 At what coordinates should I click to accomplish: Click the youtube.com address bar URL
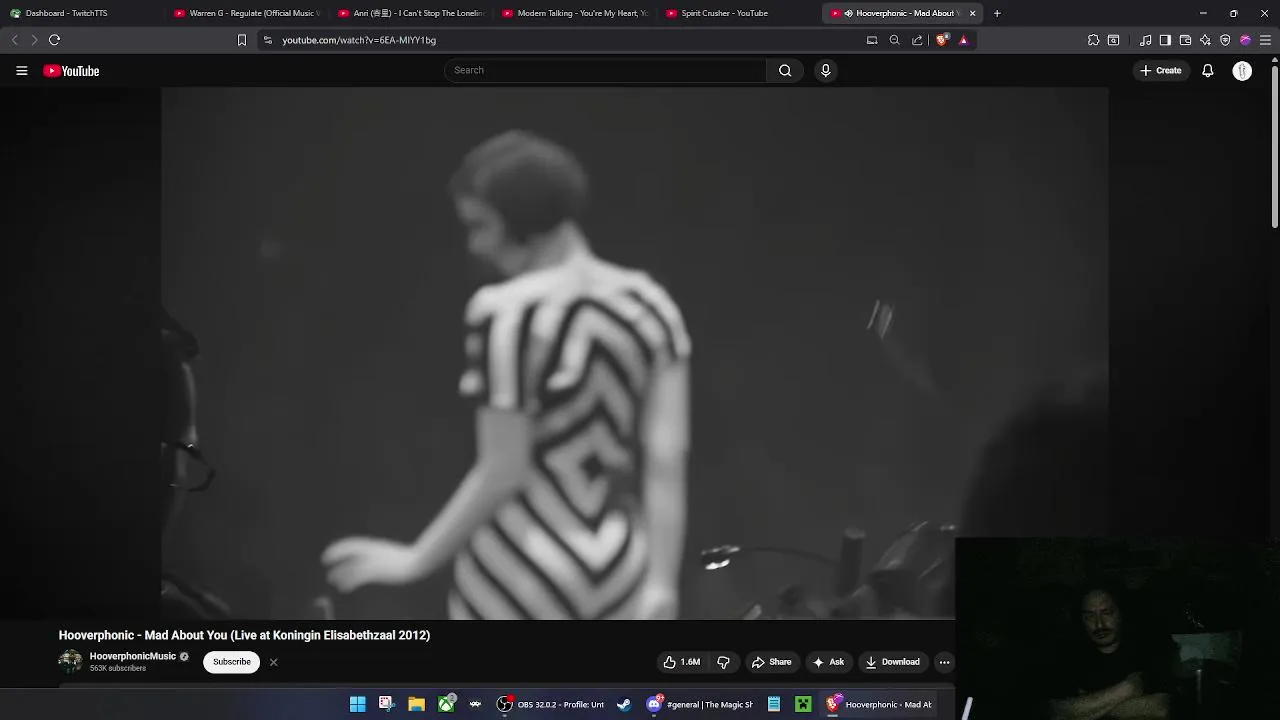359,40
